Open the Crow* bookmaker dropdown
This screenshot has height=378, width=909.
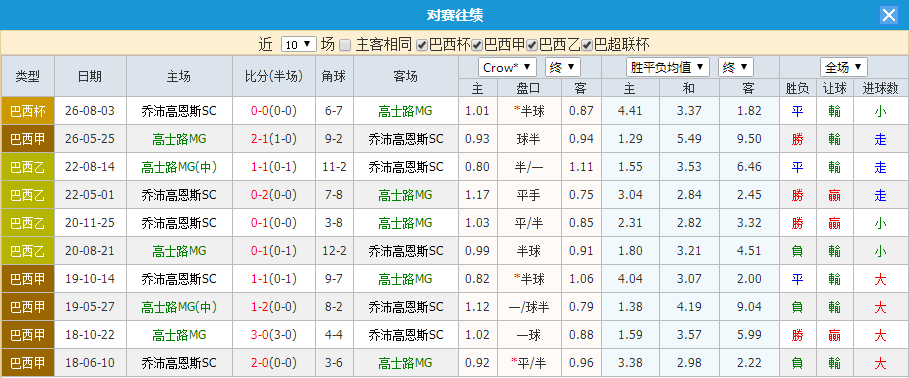coord(507,67)
